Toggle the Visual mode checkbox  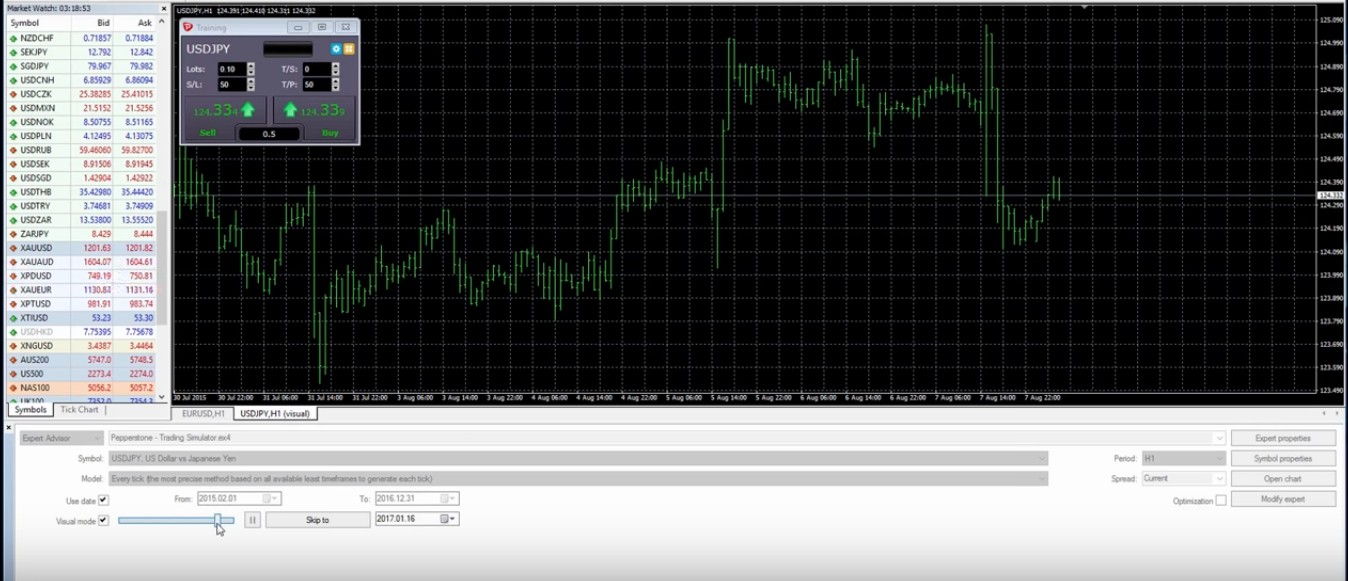103,521
